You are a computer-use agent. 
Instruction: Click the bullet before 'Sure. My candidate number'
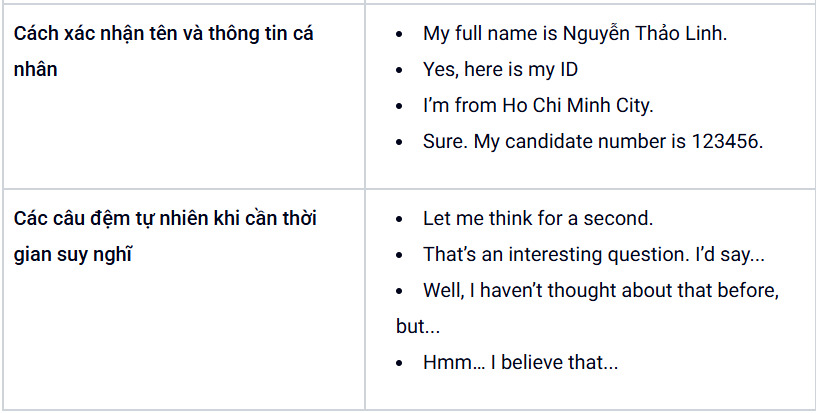pyautogui.click(x=399, y=142)
